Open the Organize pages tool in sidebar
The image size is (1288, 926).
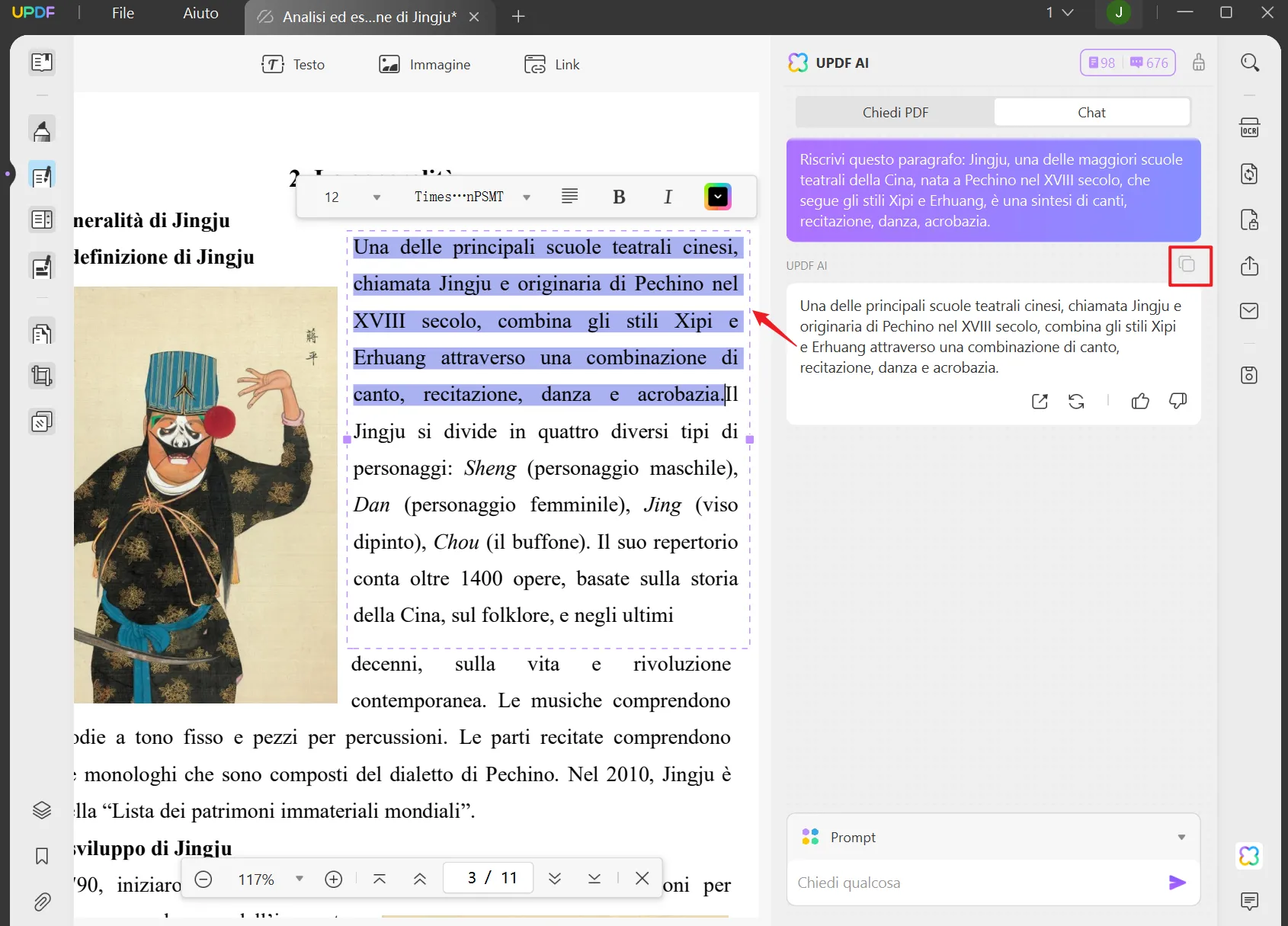pyautogui.click(x=42, y=220)
